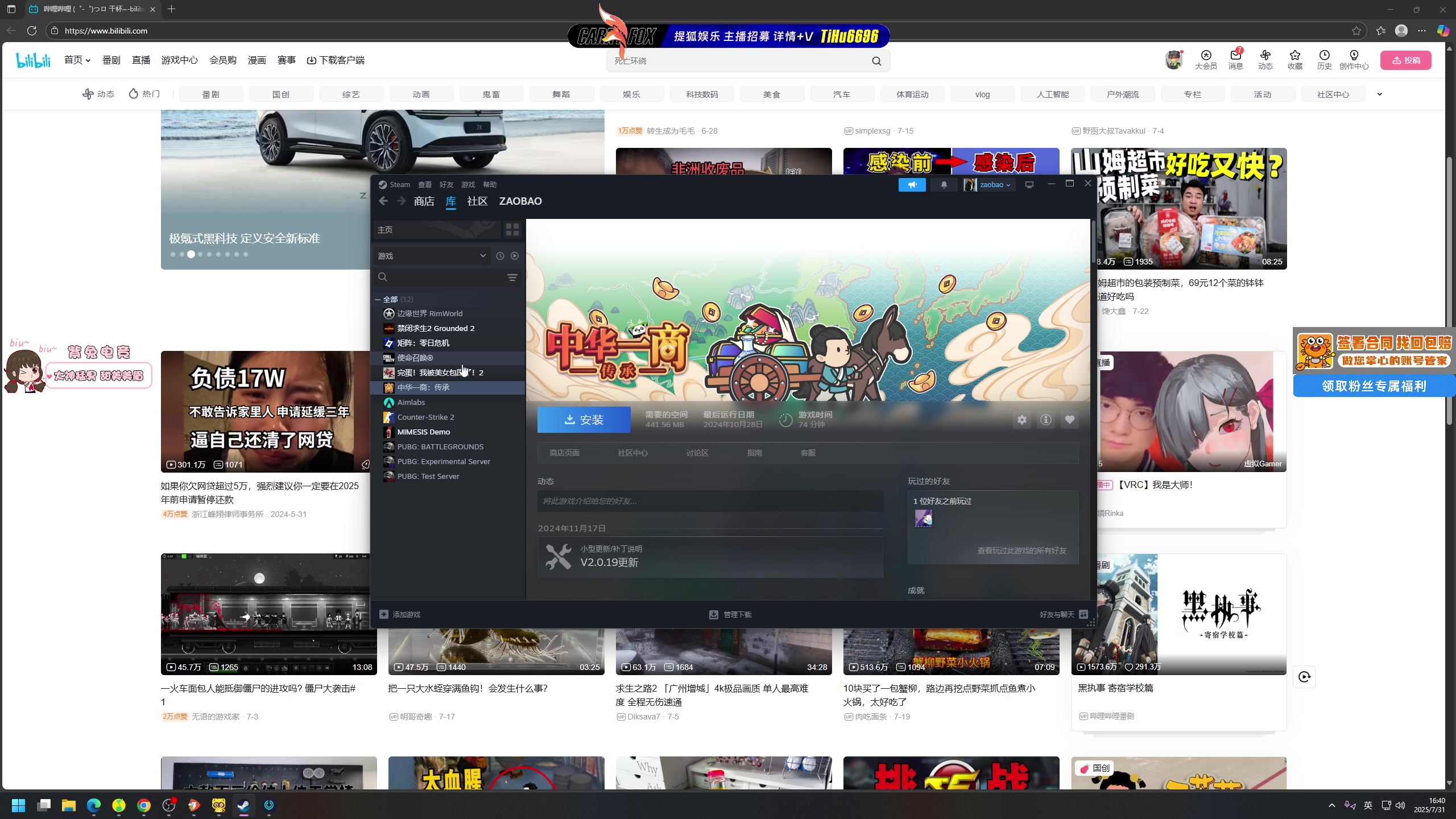Open game 讨论区 link
Screen dimensions: 1456x819
click(697, 453)
